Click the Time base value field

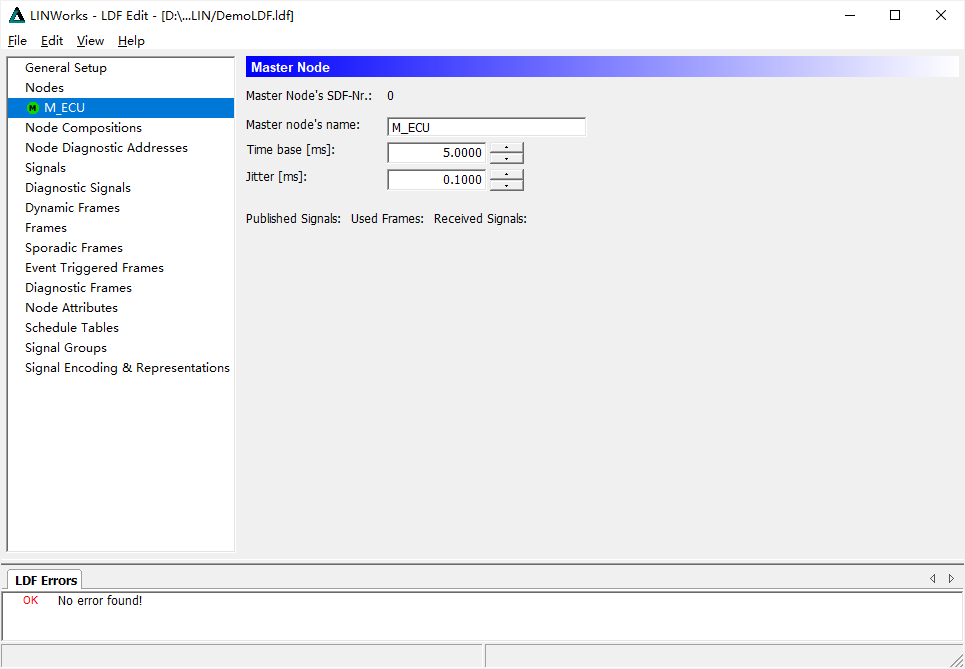click(x=437, y=153)
